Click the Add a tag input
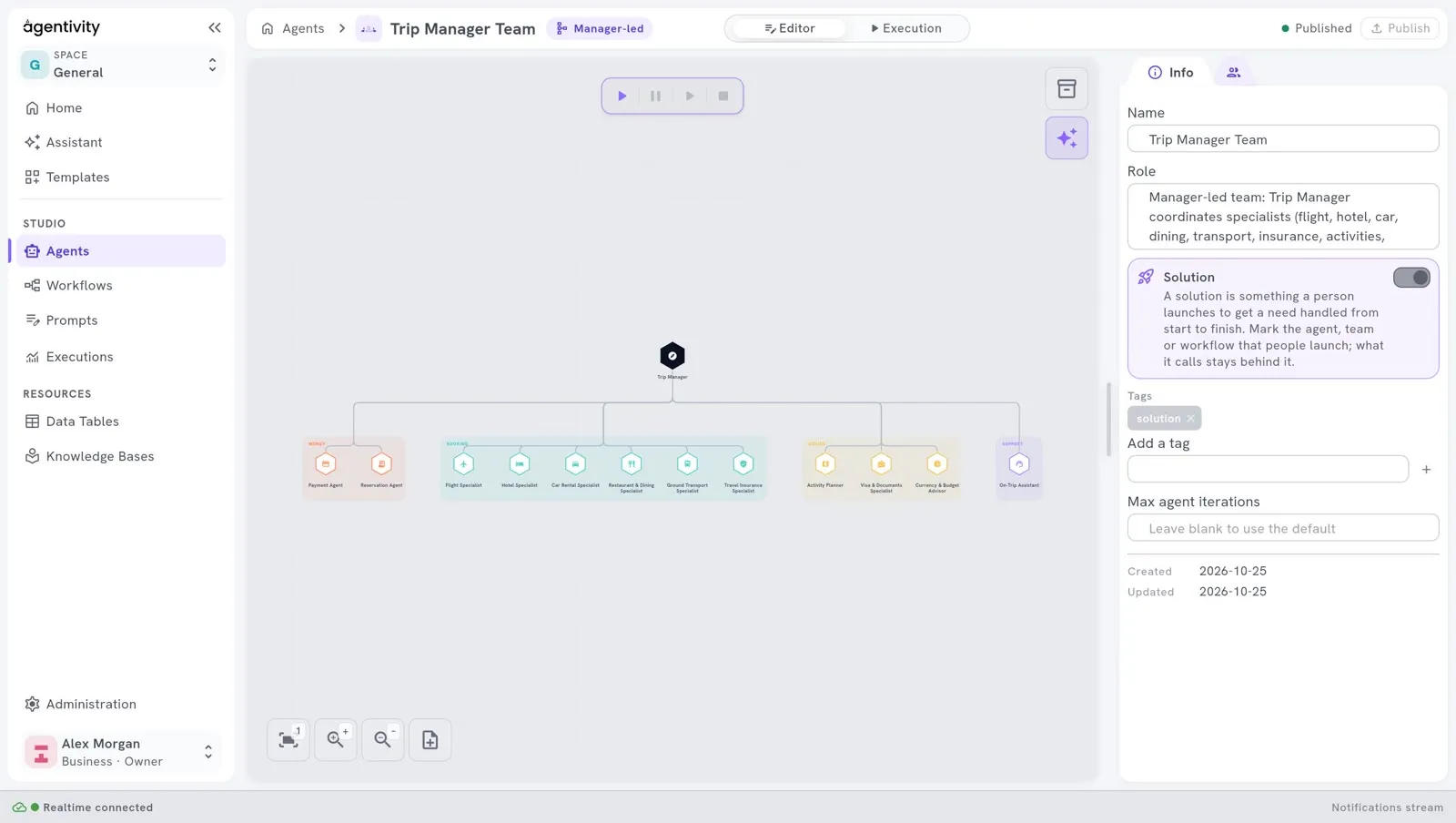 [x=1268, y=469]
